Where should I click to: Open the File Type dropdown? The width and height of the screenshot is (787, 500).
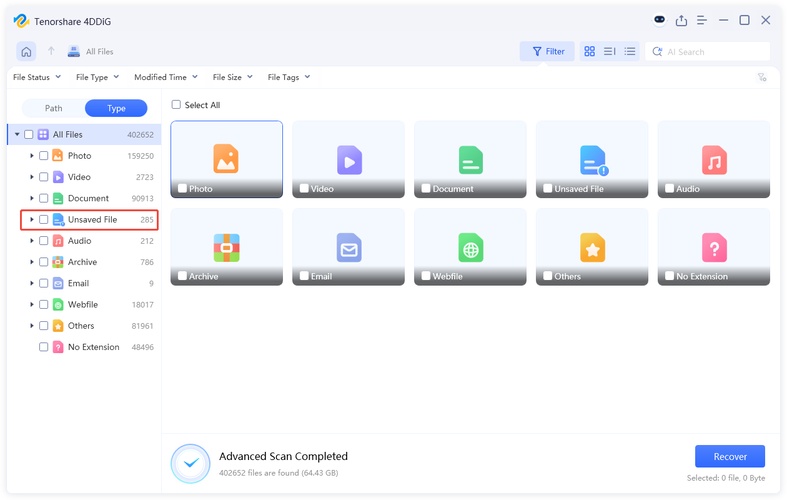tap(97, 77)
